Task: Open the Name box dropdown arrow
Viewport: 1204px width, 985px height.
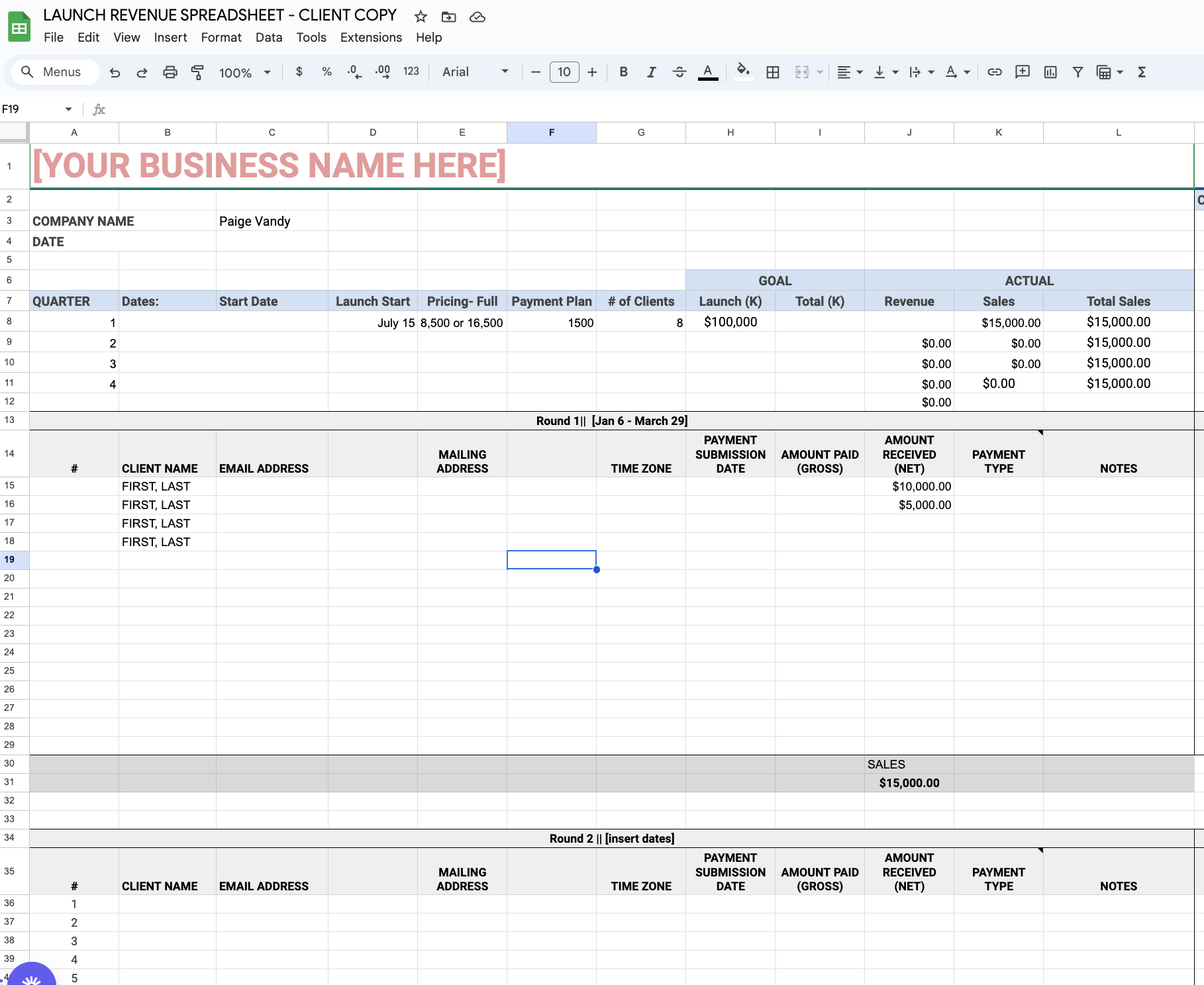Action: tap(68, 109)
